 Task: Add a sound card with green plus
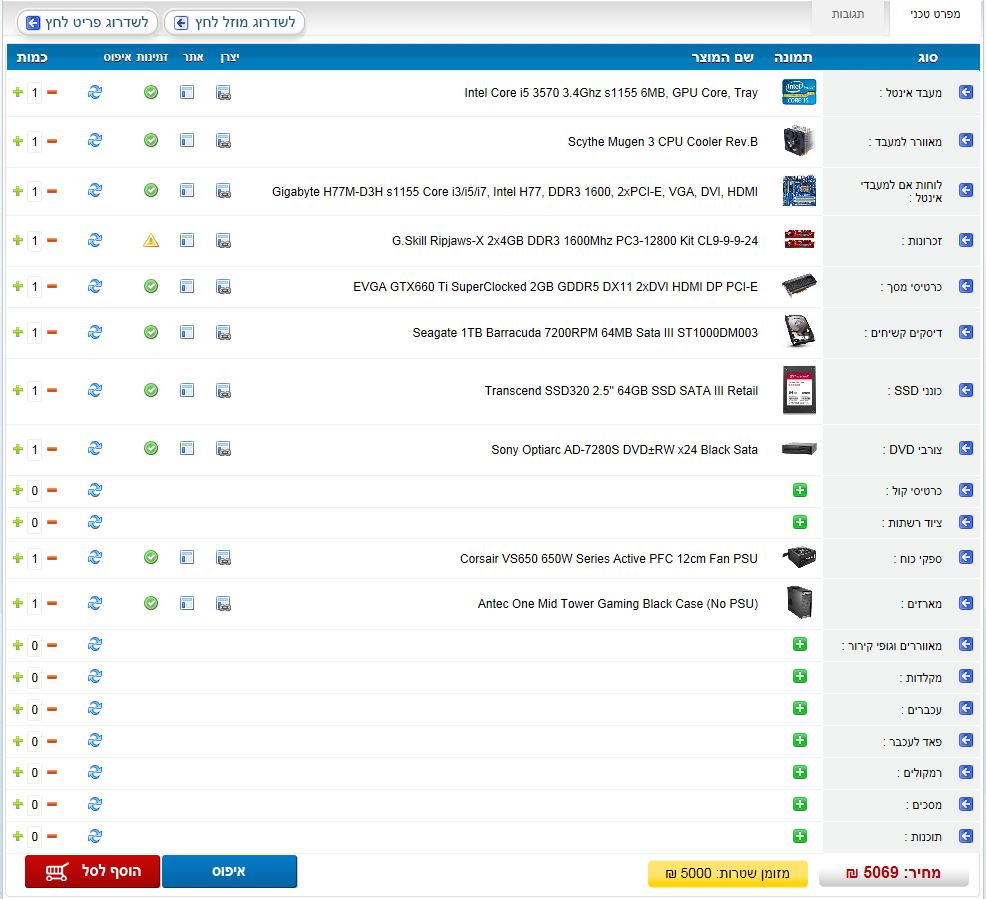[x=800, y=490]
